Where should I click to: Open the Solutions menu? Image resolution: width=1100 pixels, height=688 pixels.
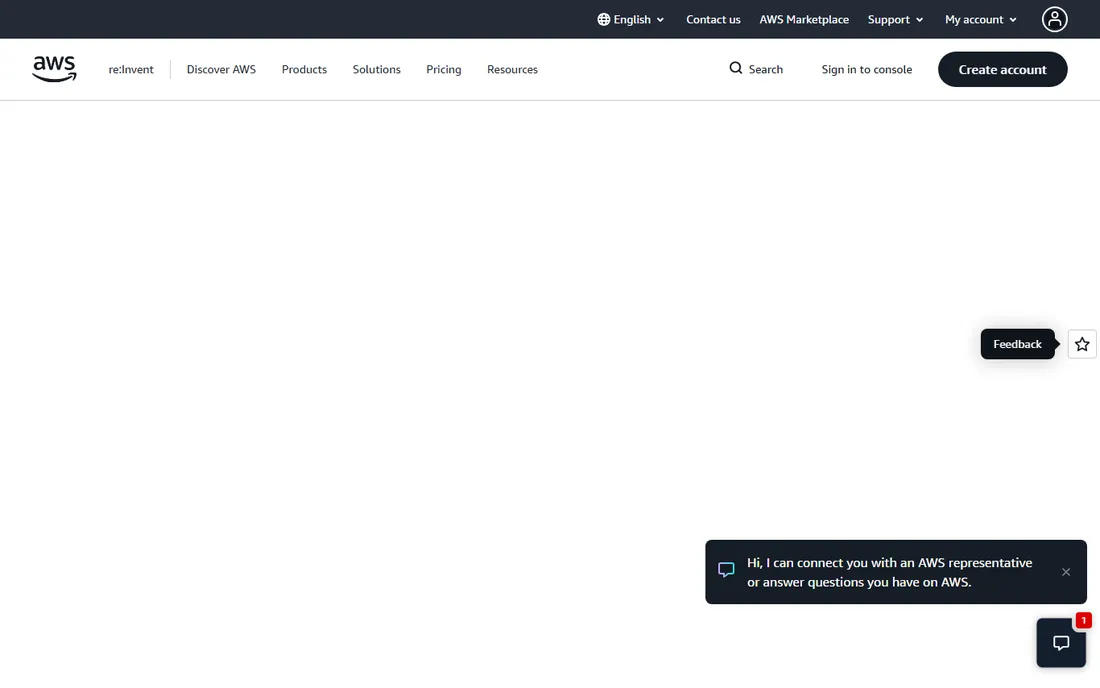376,69
